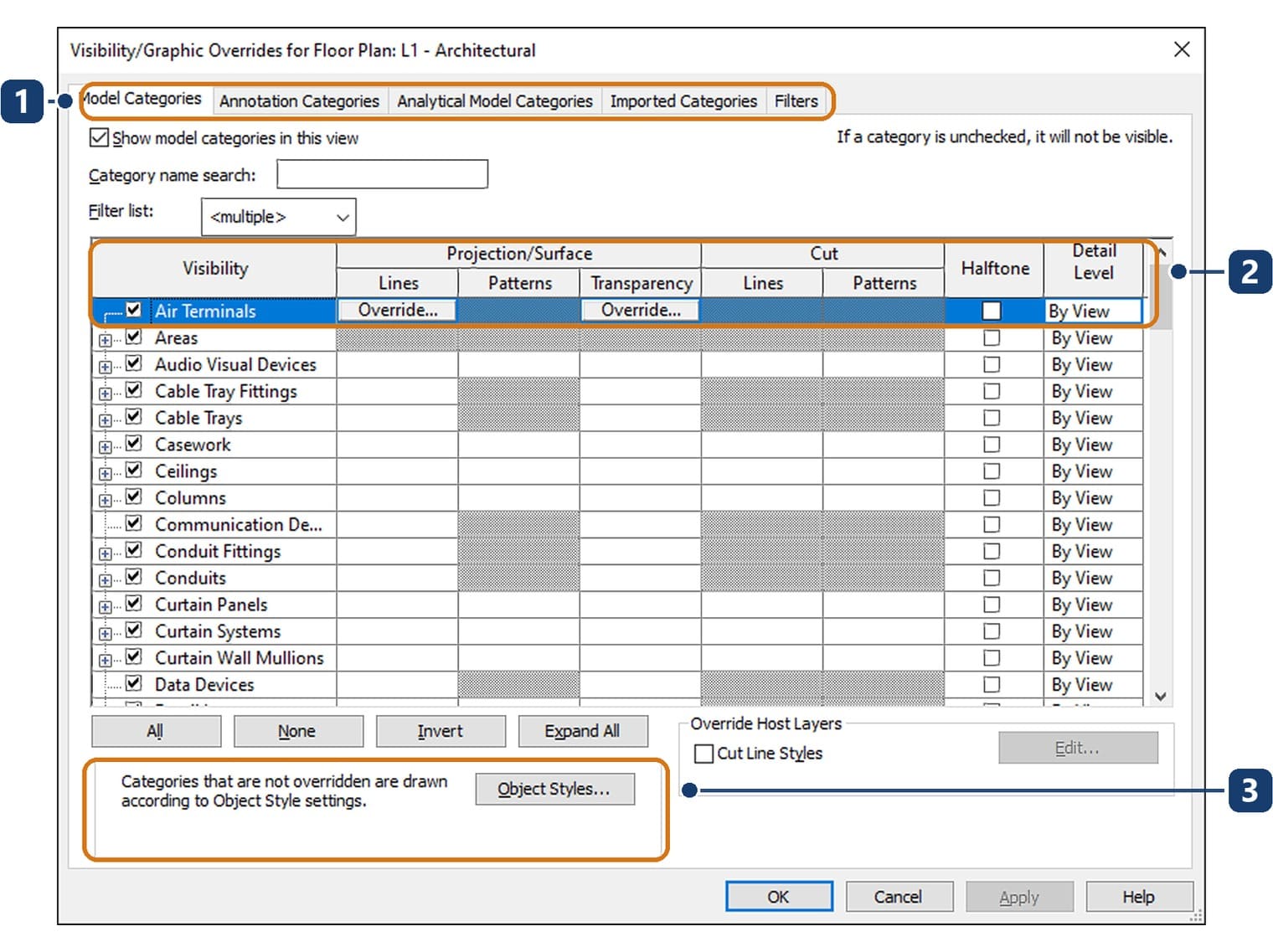The height and width of the screenshot is (952, 1273).
Task: Enable Halftone for Curtain Panels
Action: [992, 605]
